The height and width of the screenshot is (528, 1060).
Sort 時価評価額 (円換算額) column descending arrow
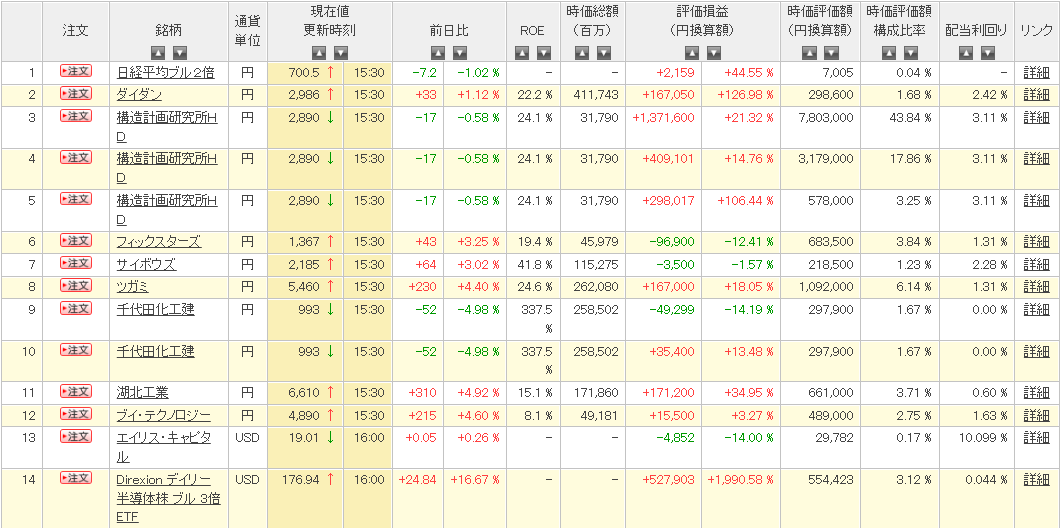832,52
